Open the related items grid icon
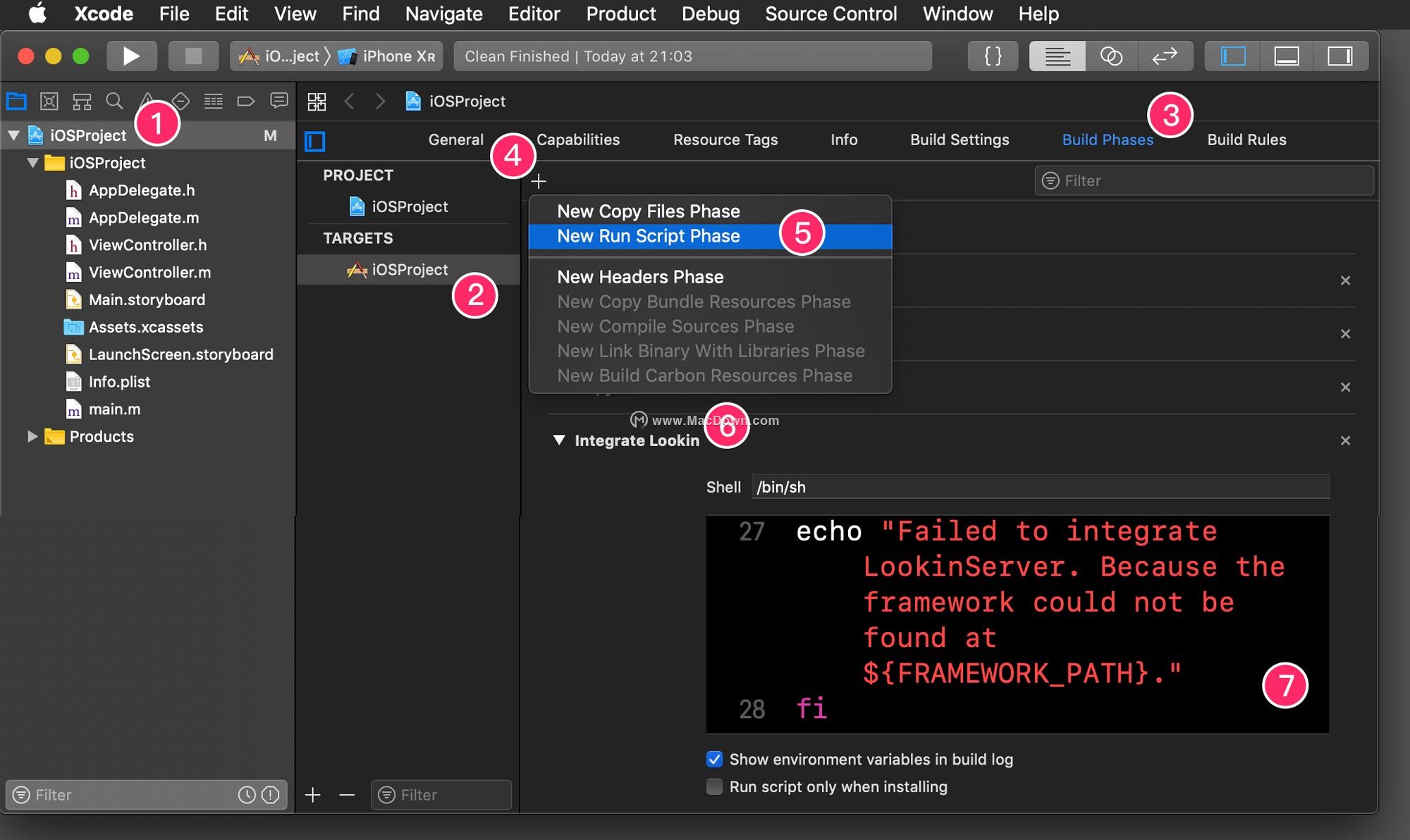 point(317,101)
